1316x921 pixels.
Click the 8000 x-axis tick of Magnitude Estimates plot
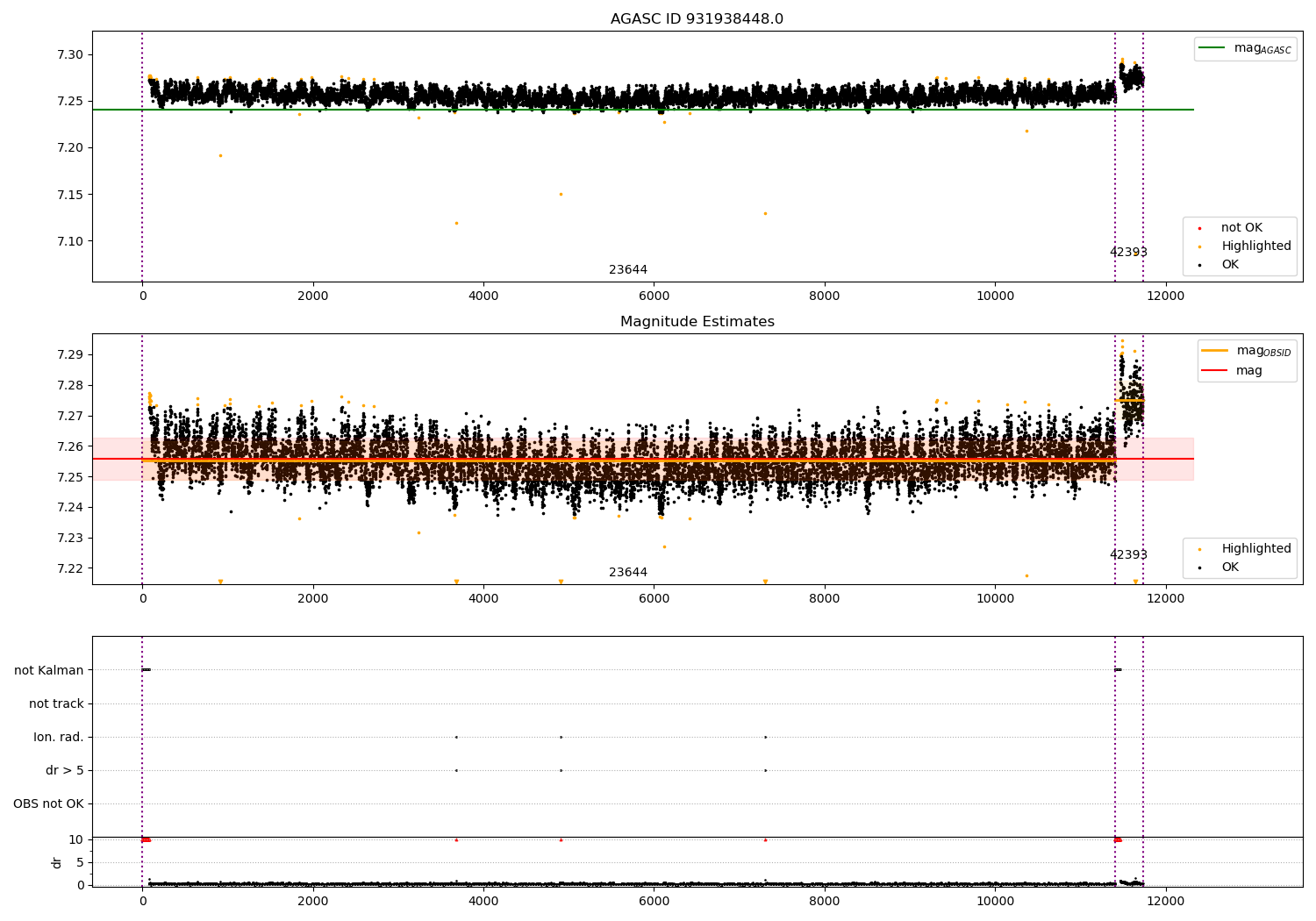point(825,599)
